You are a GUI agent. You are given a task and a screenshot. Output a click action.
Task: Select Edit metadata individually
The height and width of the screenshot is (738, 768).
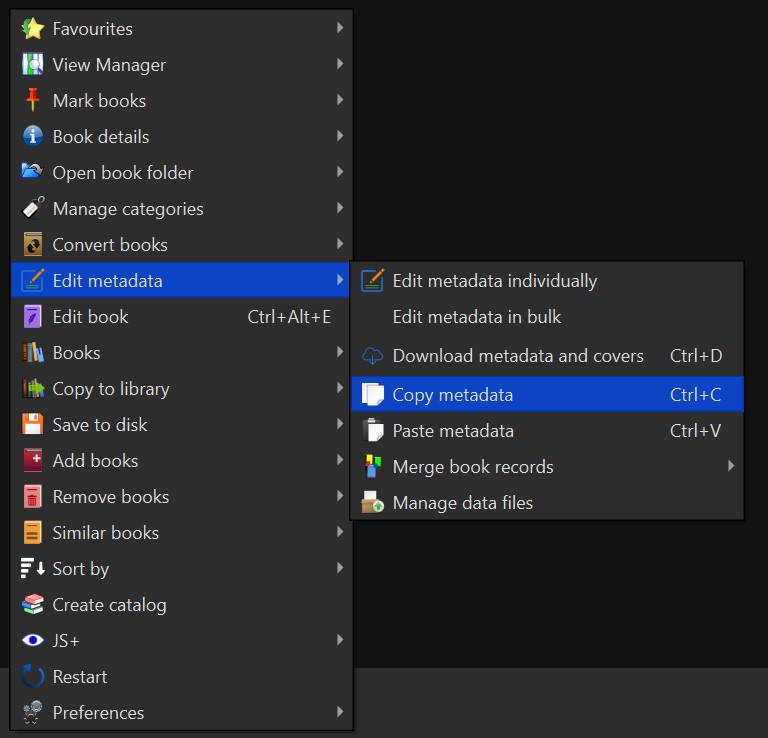coord(494,281)
